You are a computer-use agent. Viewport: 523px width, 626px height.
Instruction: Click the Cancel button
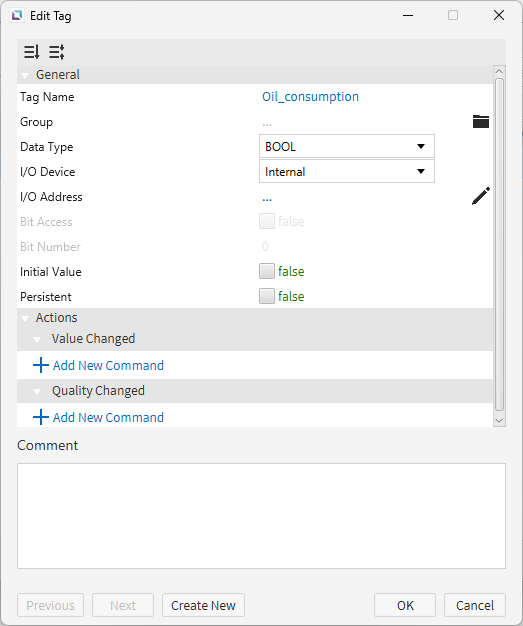[475, 605]
